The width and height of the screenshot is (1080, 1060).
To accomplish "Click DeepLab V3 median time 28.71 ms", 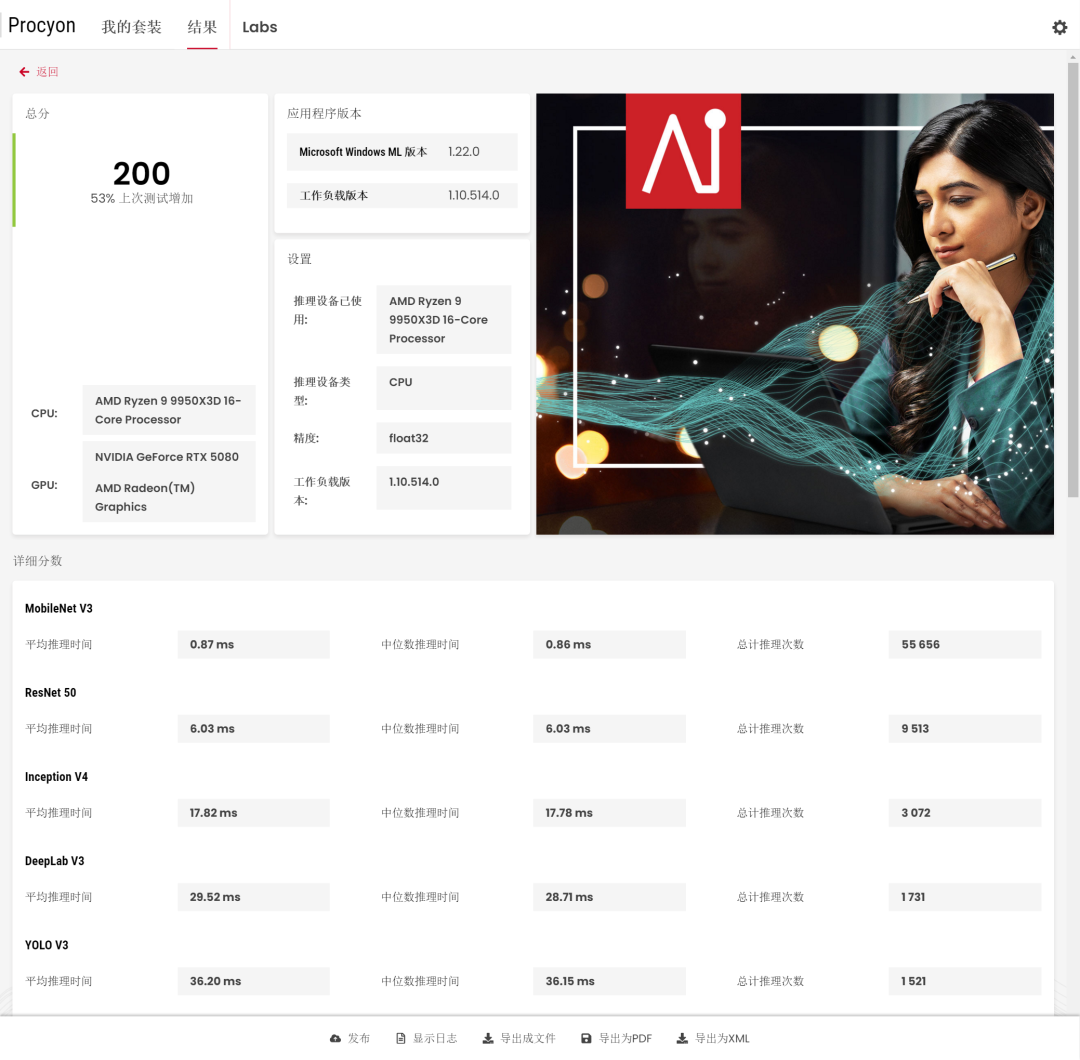I will click(x=609, y=897).
